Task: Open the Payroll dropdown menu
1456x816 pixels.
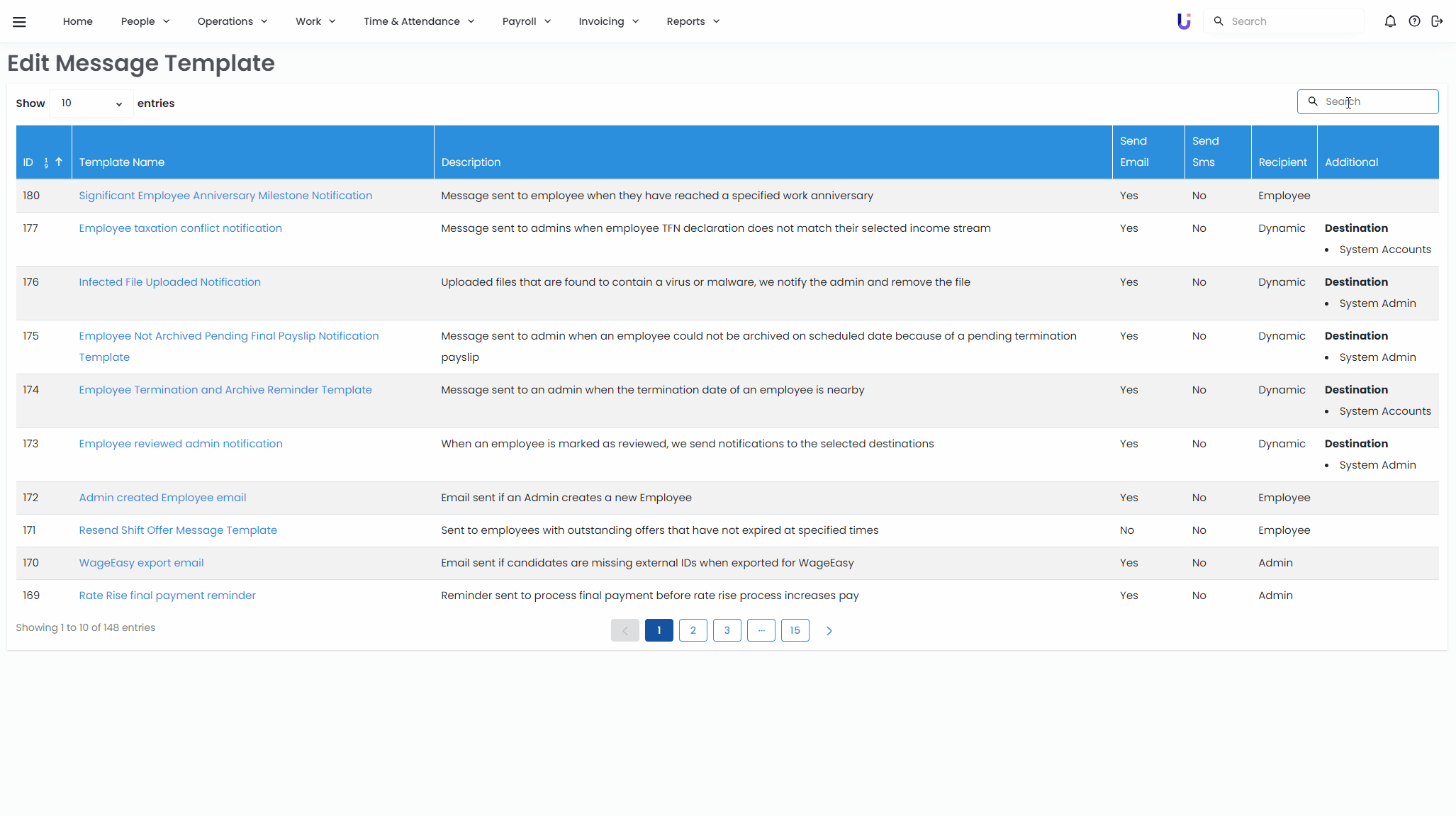Action: 526,21
